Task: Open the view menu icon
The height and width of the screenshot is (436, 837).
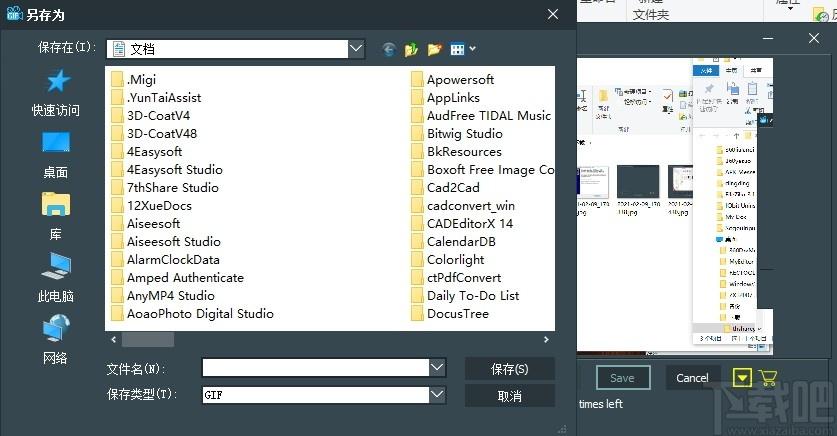Action: point(462,50)
